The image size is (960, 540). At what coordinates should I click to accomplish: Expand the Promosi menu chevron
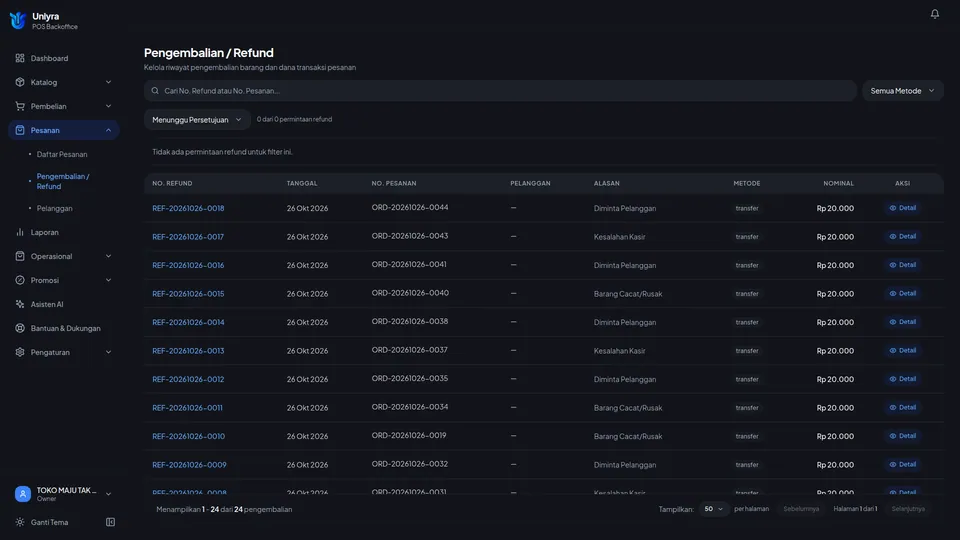click(108, 280)
